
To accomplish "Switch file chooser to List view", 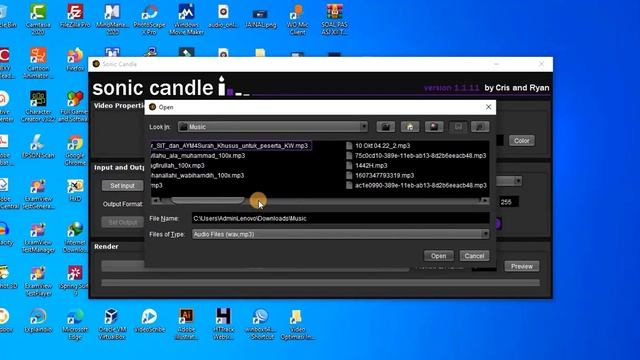I will click(458, 127).
